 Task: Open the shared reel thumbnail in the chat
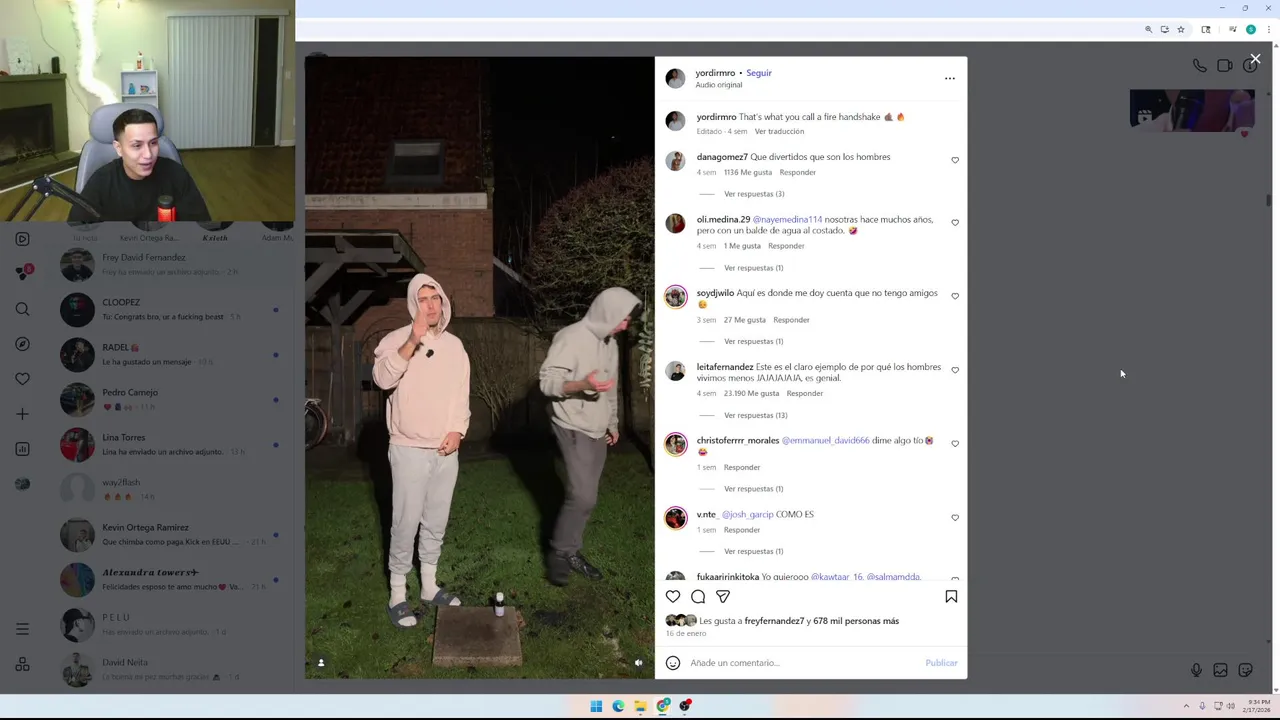1192,110
